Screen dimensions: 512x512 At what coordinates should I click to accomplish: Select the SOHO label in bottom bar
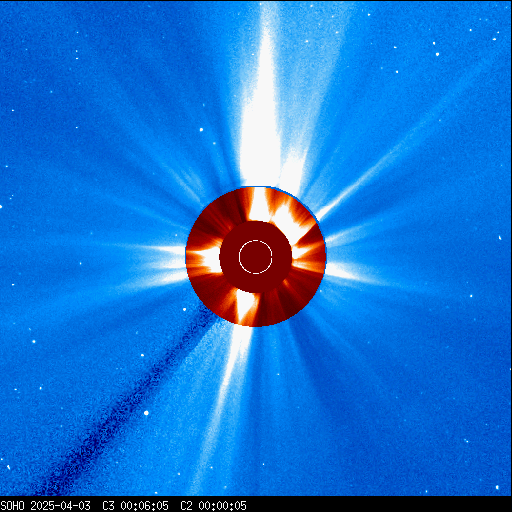(12, 506)
